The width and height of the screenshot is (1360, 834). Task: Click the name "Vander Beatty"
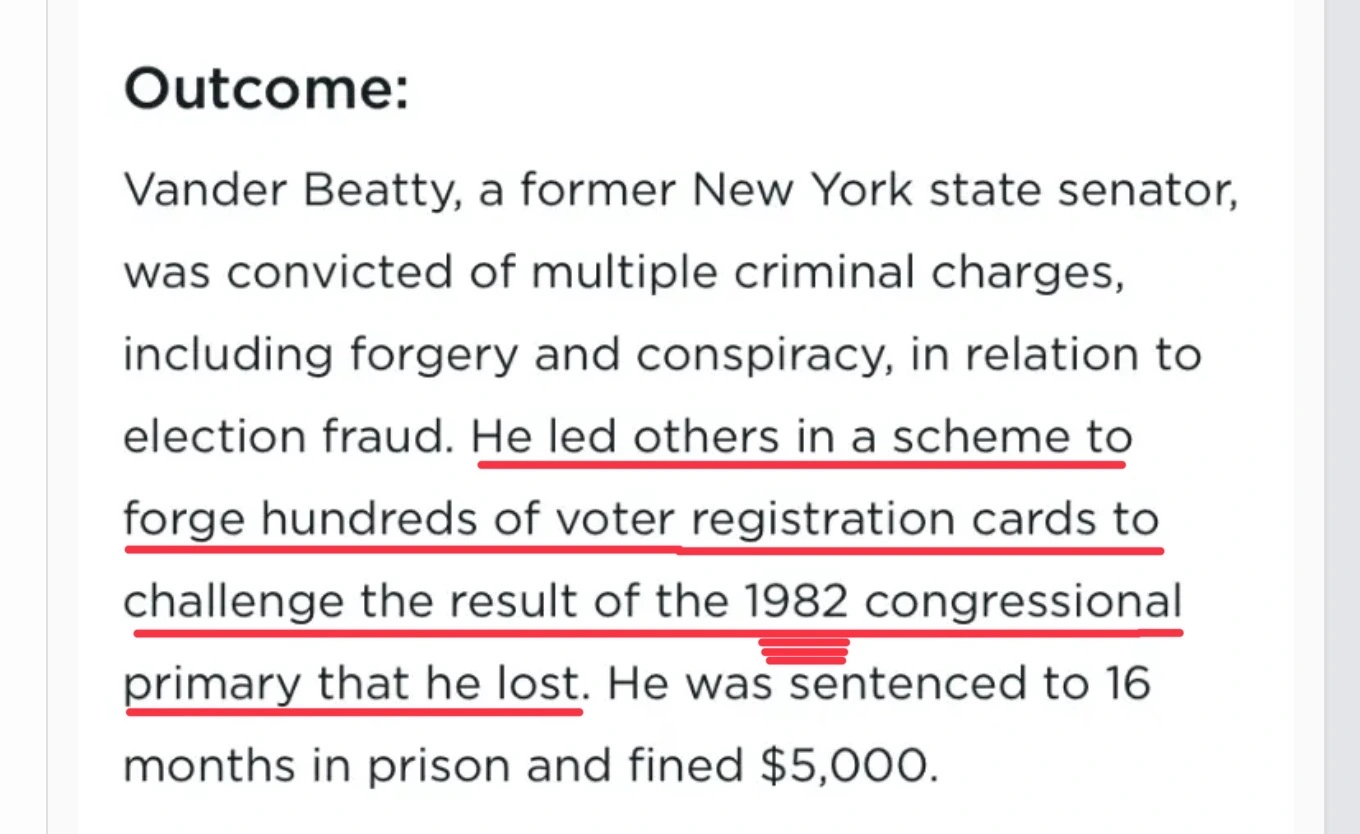[x=287, y=189]
